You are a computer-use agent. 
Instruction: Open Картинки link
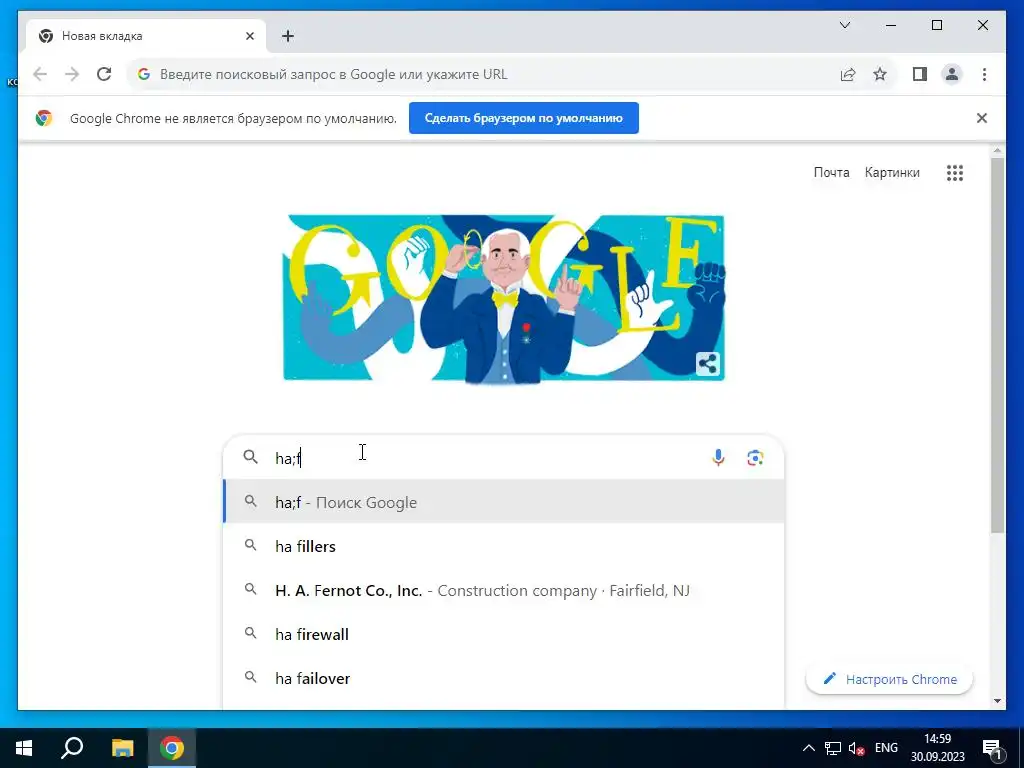click(x=892, y=172)
